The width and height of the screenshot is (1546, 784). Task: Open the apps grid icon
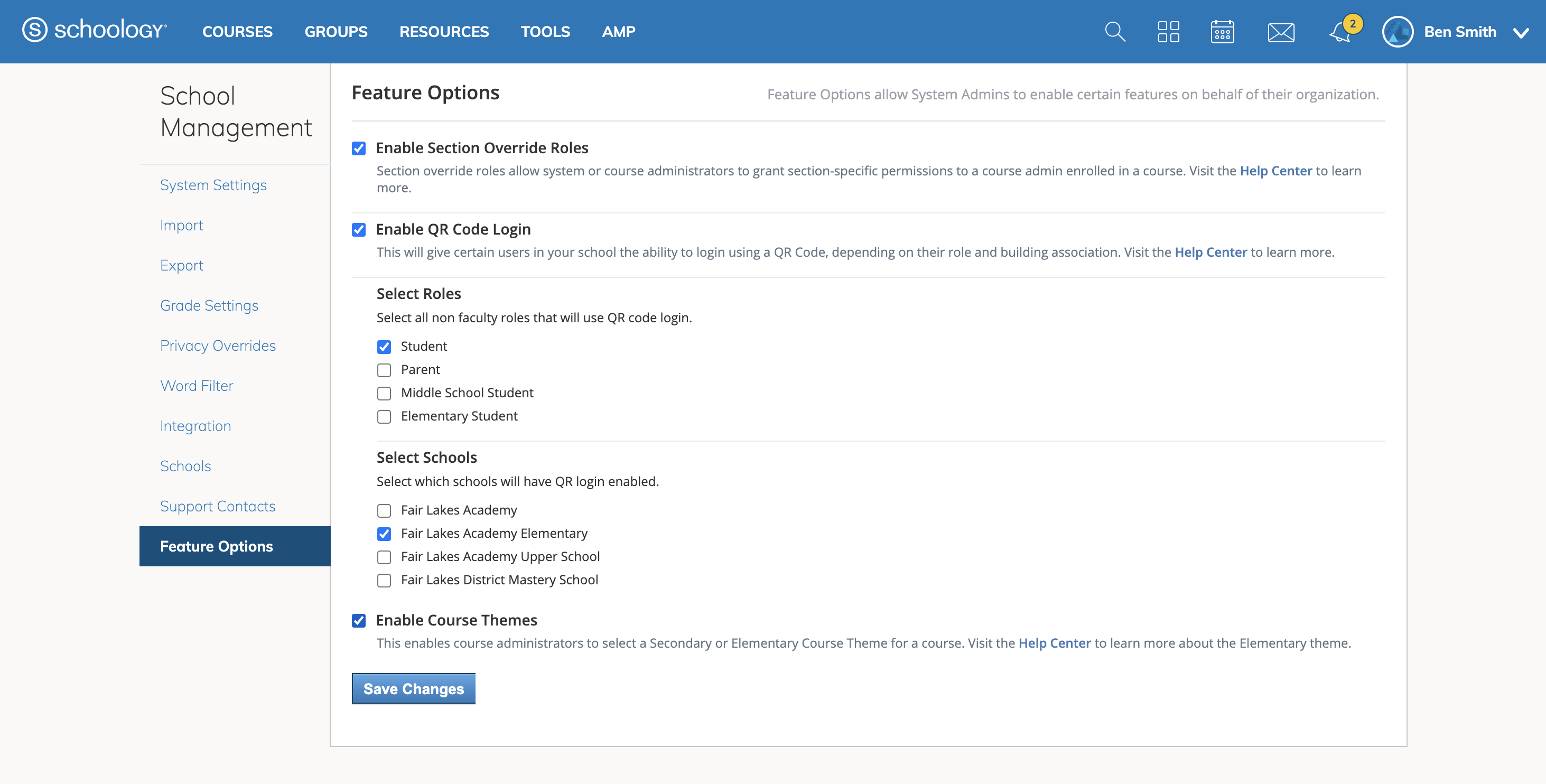[1168, 31]
